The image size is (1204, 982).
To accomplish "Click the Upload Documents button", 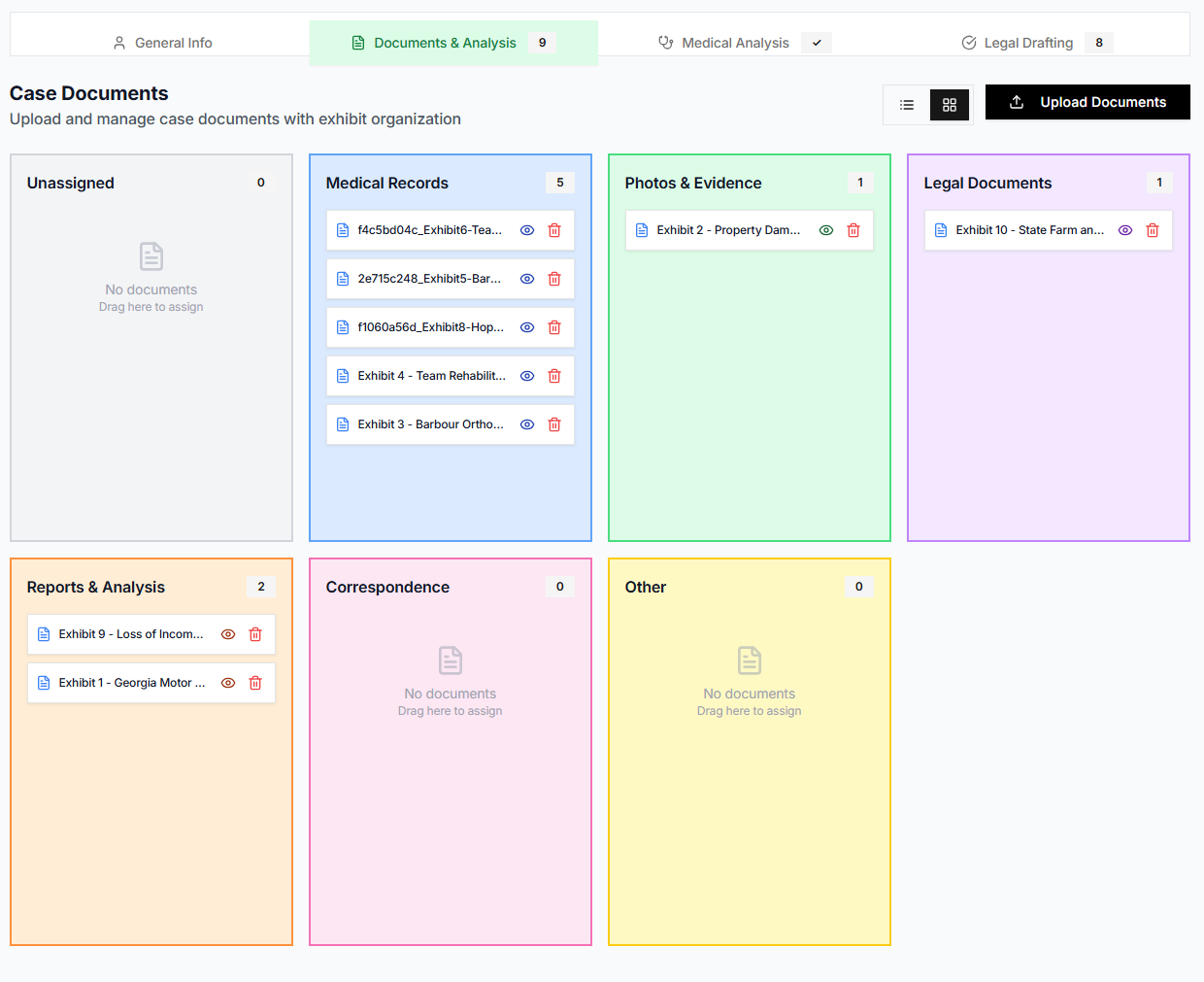I will [x=1087, y=102].
